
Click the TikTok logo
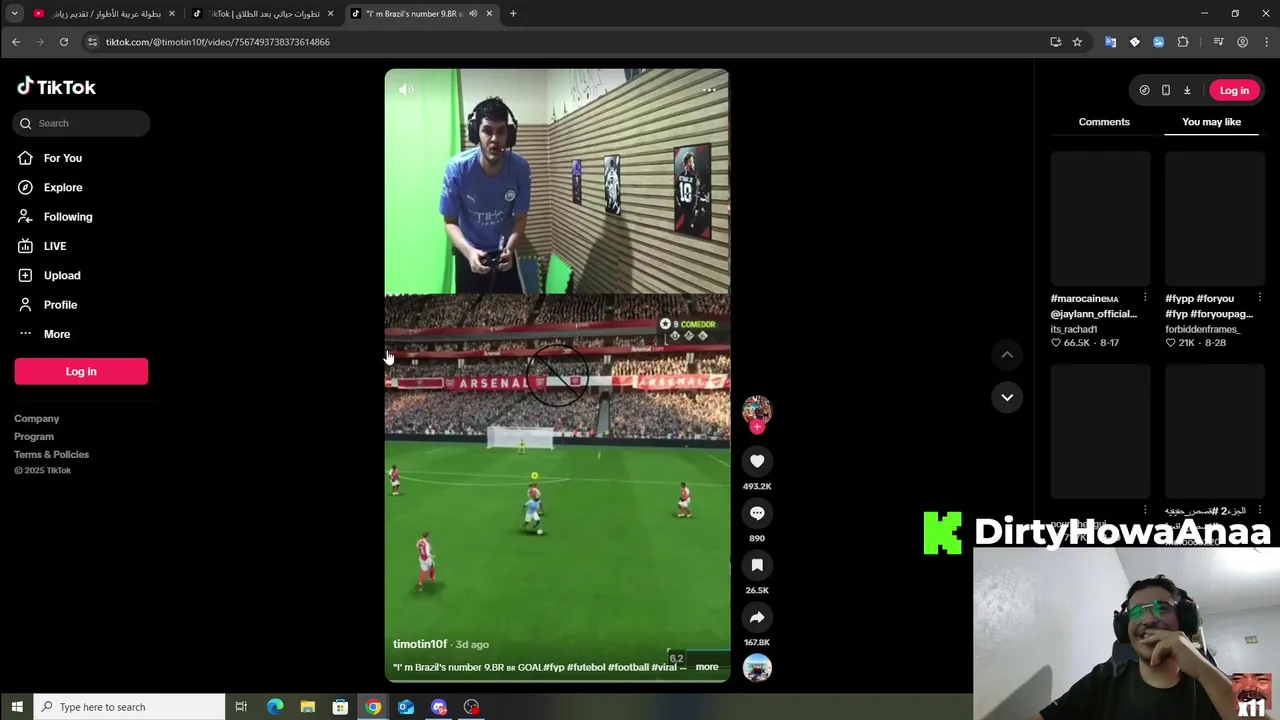(56, 87)
